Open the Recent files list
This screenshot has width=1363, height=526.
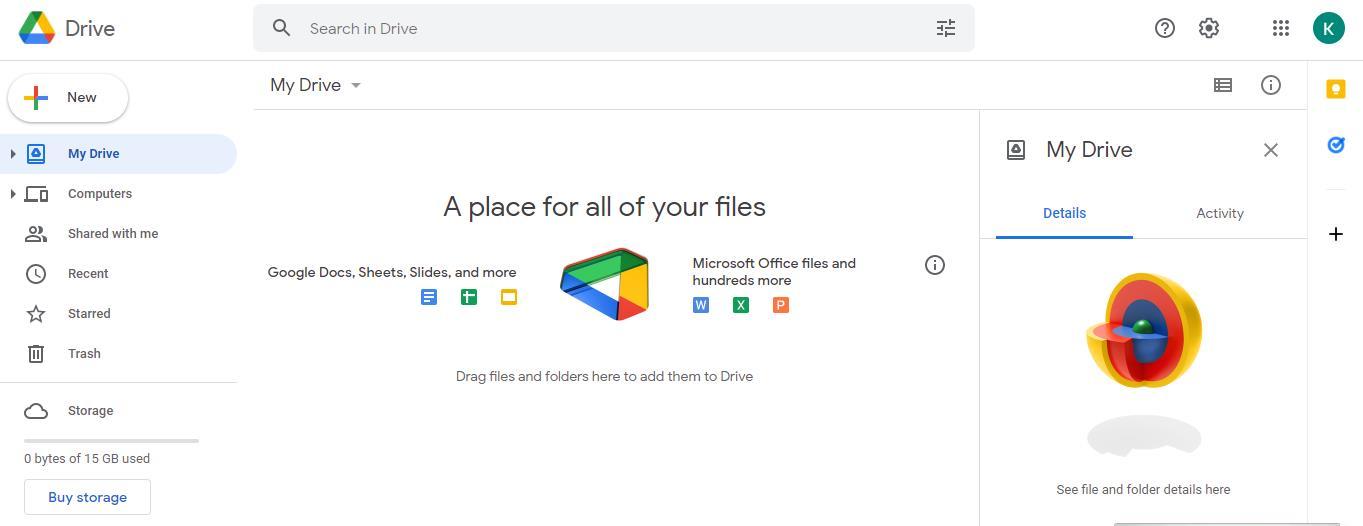[x=118, y=274]
